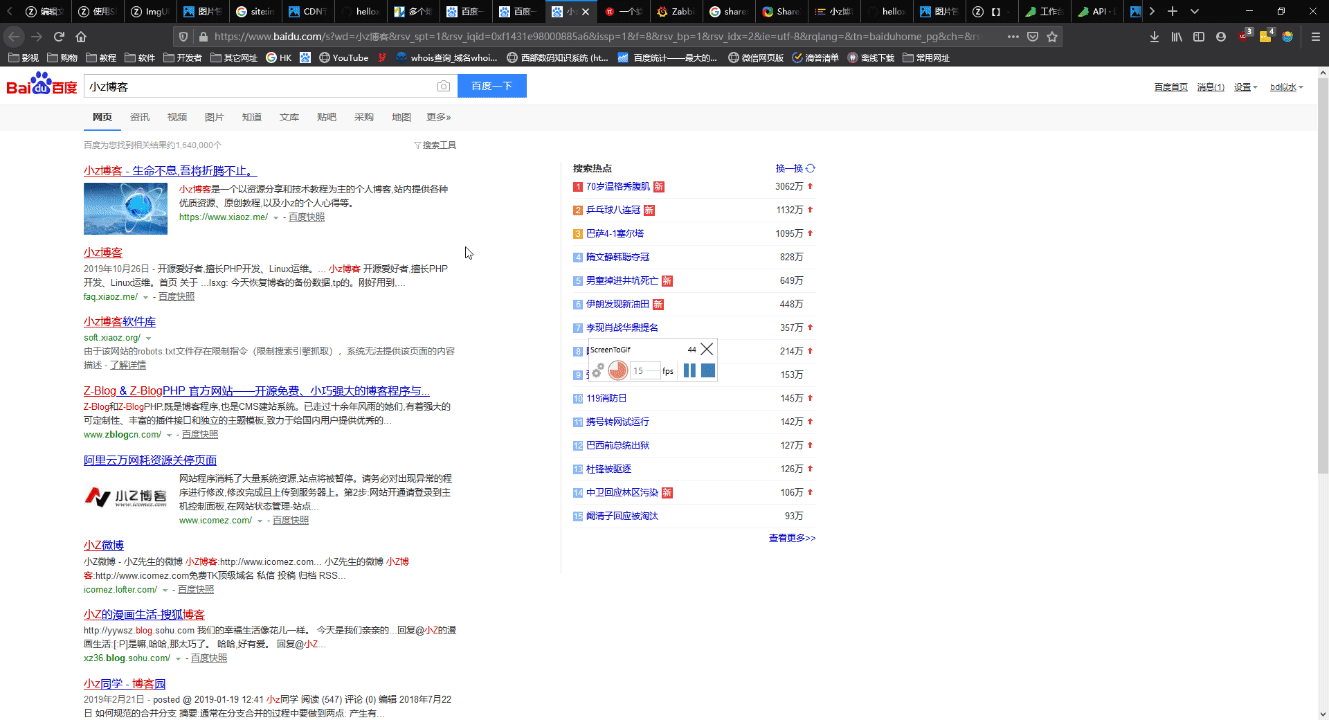The height and width of the screenshot is (720, 1329).
Task: Switch to the 资讯 search tab
Action: tap(139, 117)
